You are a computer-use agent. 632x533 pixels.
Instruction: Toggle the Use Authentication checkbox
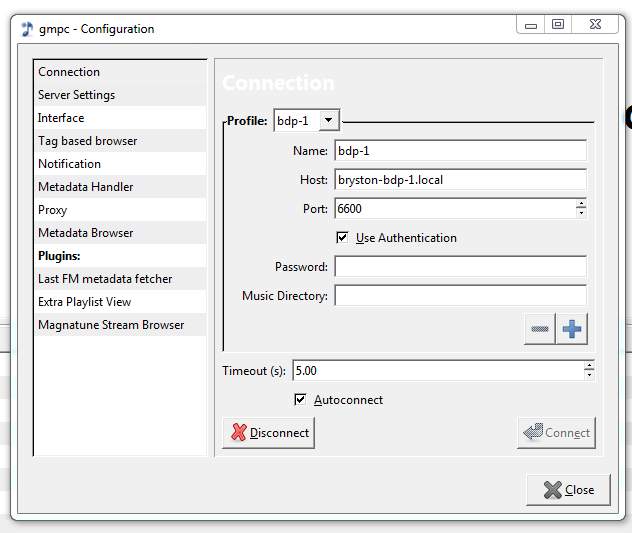click(x=343, y=238)
